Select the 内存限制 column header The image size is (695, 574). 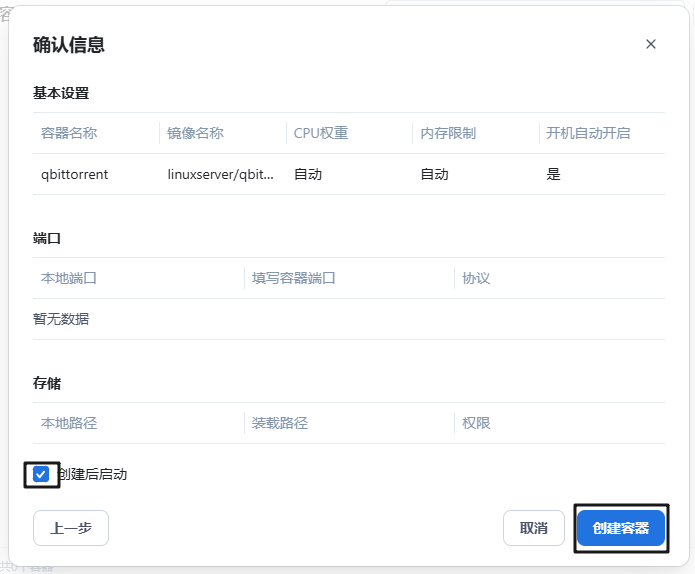pos(447,133)
